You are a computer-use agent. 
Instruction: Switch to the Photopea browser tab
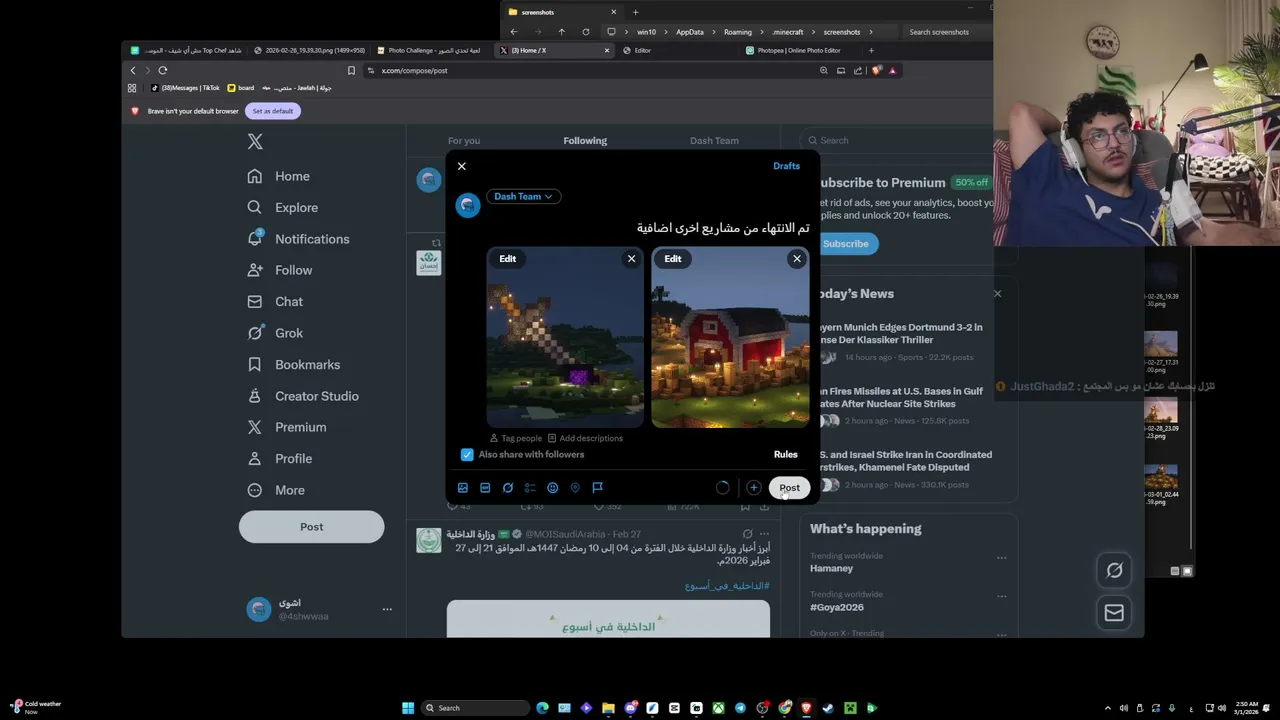[x=800, y=50]
